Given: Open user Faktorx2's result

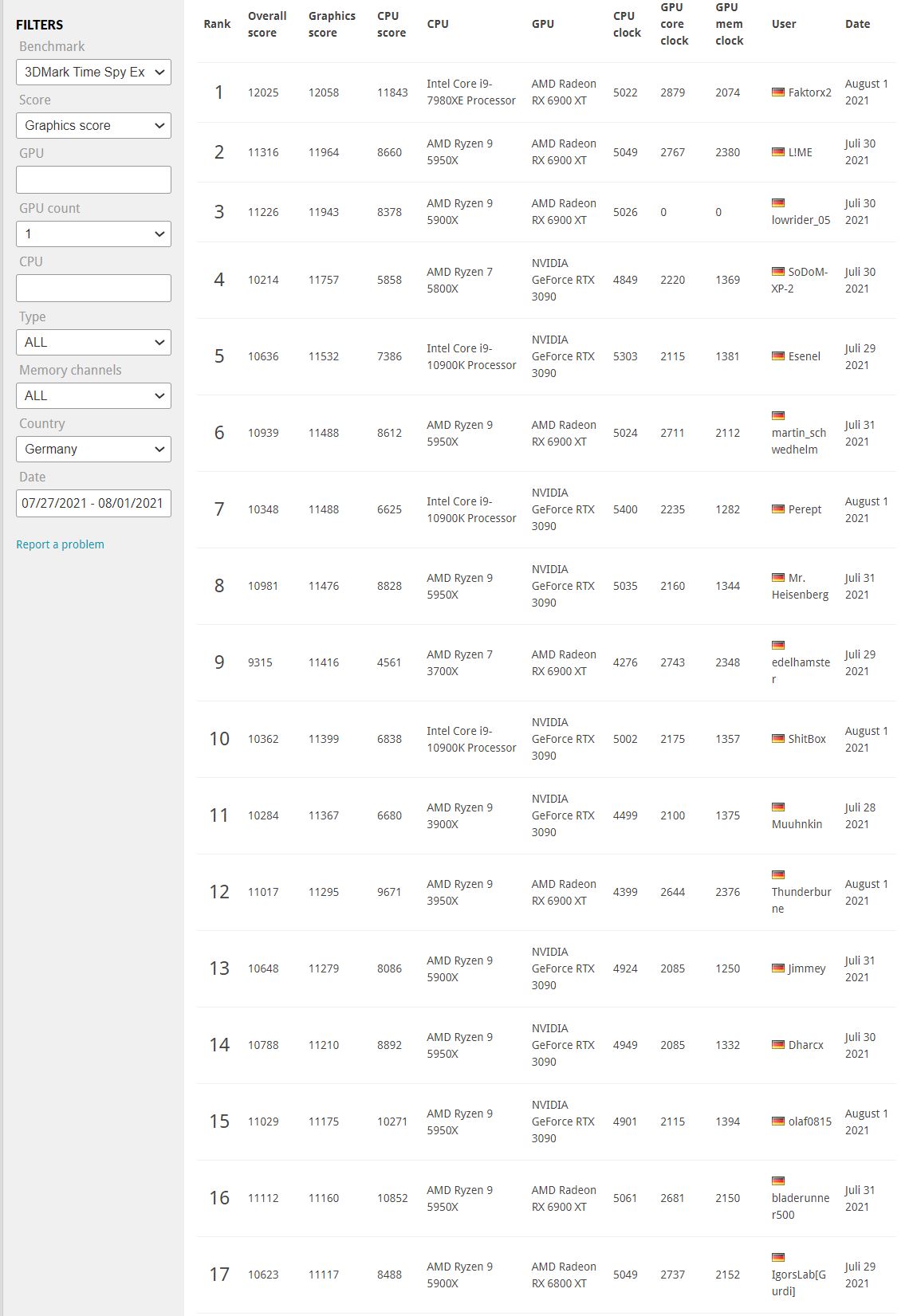Looking at the screenshot, I should tap(809, 92).
